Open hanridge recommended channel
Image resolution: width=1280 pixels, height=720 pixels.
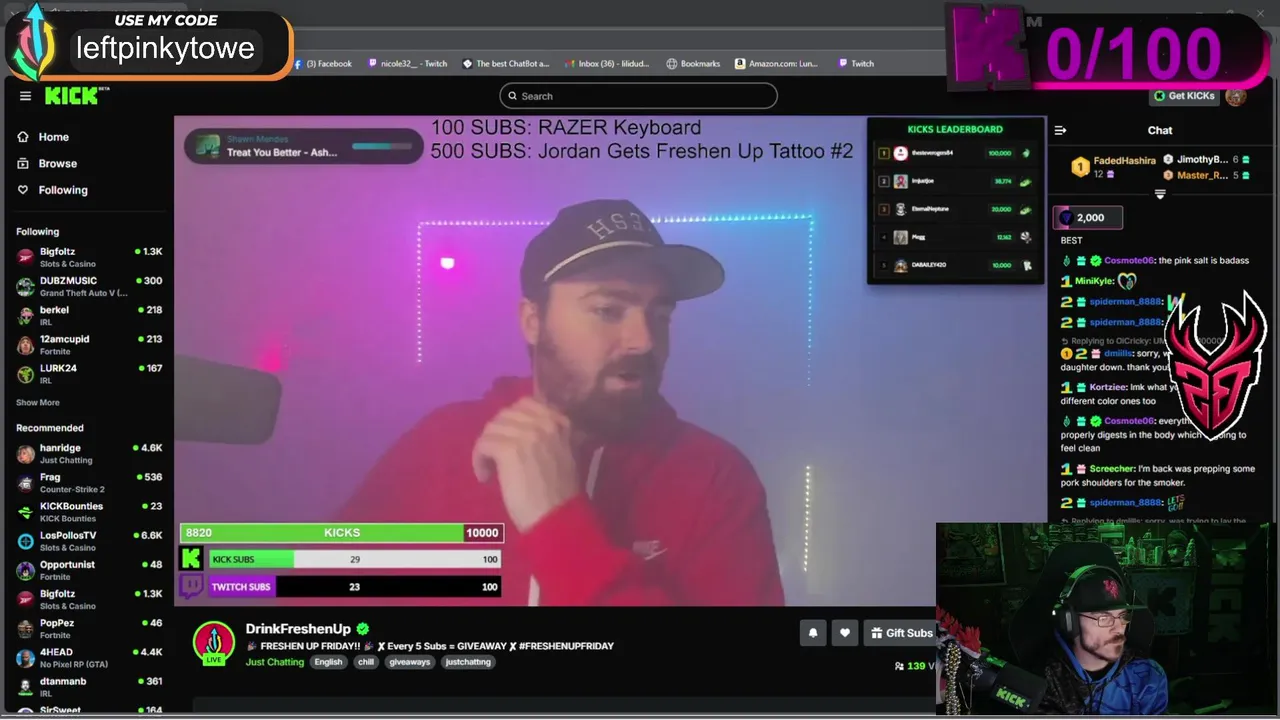[x=88, y=454]
